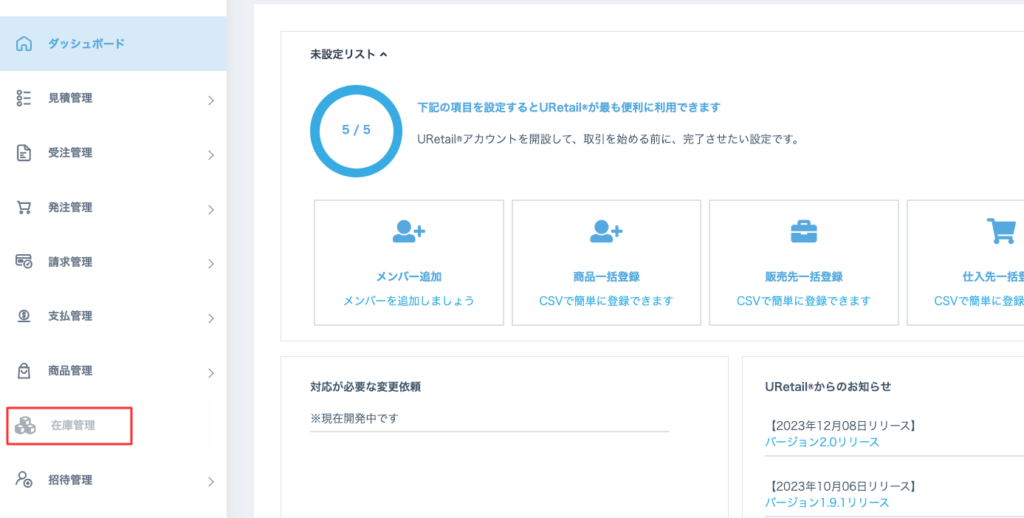
Task: Click the 見積管理 list icon
Action: (x=25, y=98)
